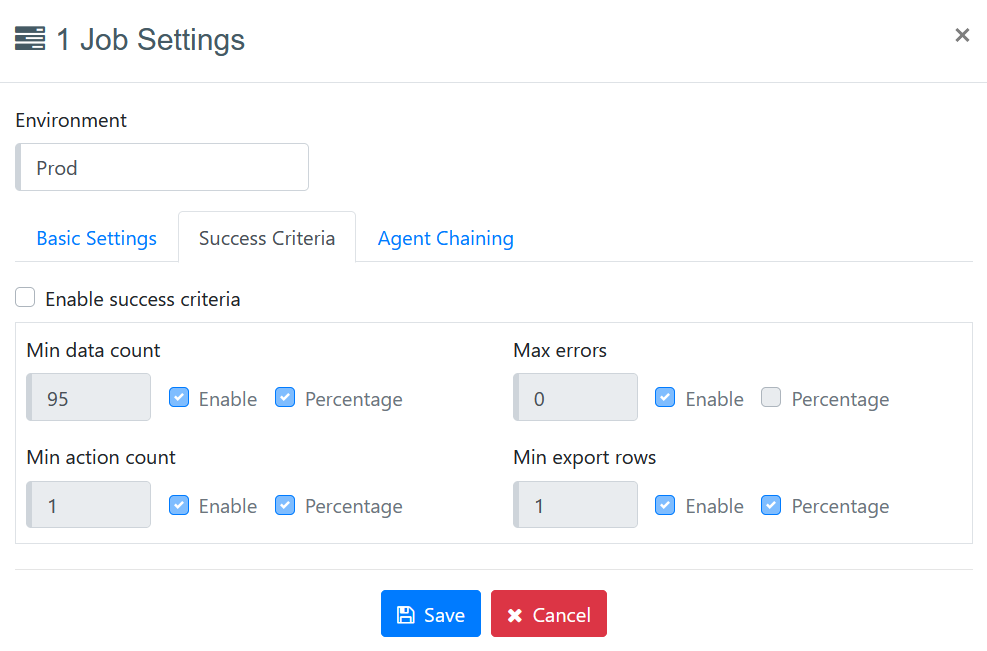Toggle Enable for Min export rows
987x651 pixels.
[665, 505]
